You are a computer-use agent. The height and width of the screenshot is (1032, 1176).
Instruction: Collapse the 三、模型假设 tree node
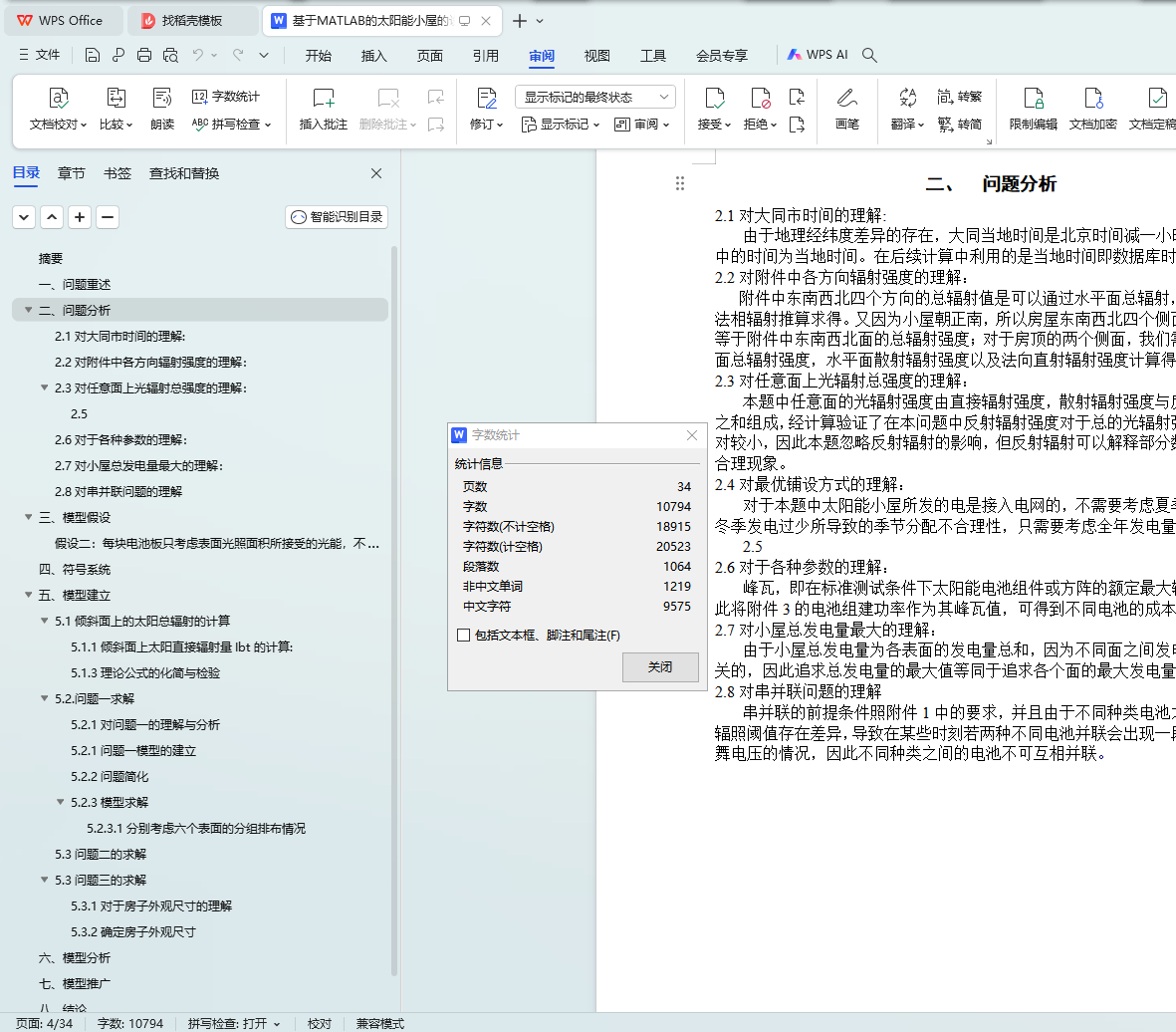[29, 517]
